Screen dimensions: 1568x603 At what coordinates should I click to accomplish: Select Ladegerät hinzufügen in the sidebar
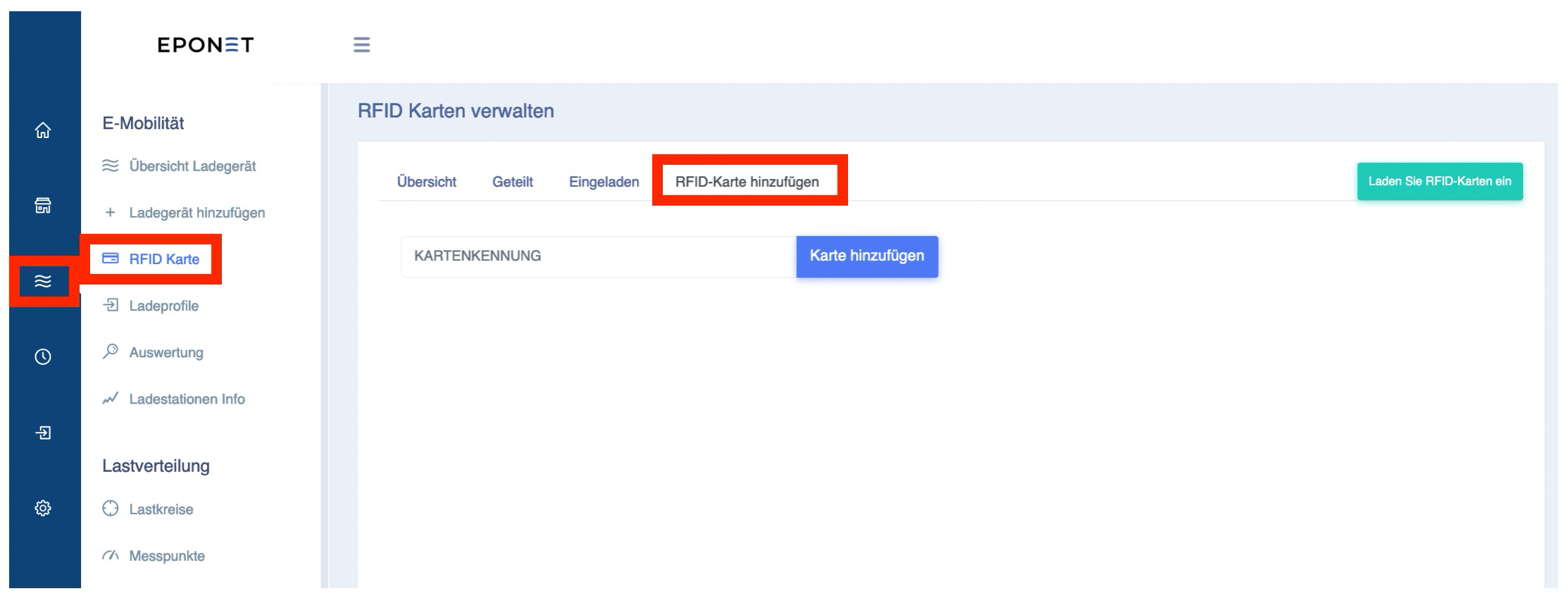(x=184, y=213)
